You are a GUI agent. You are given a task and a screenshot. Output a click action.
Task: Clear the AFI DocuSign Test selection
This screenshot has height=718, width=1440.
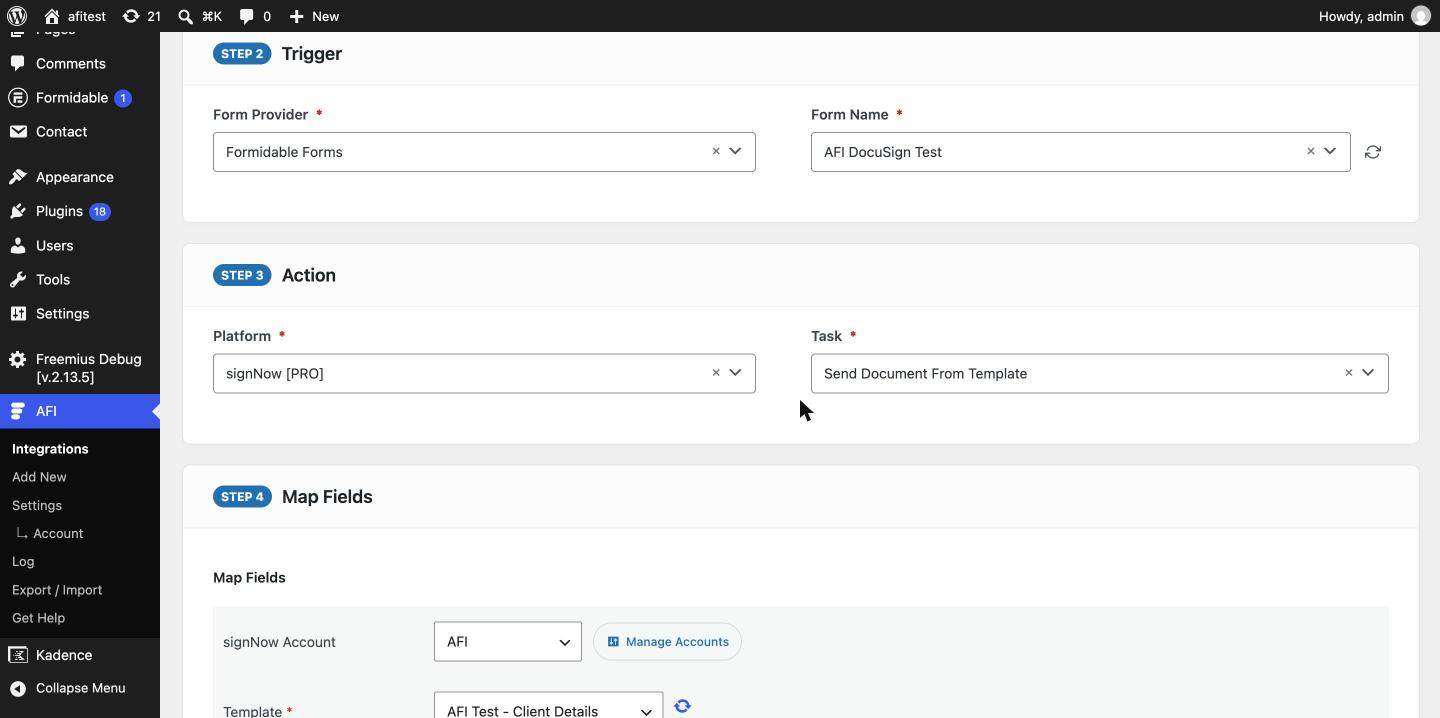coord(1311,151)
